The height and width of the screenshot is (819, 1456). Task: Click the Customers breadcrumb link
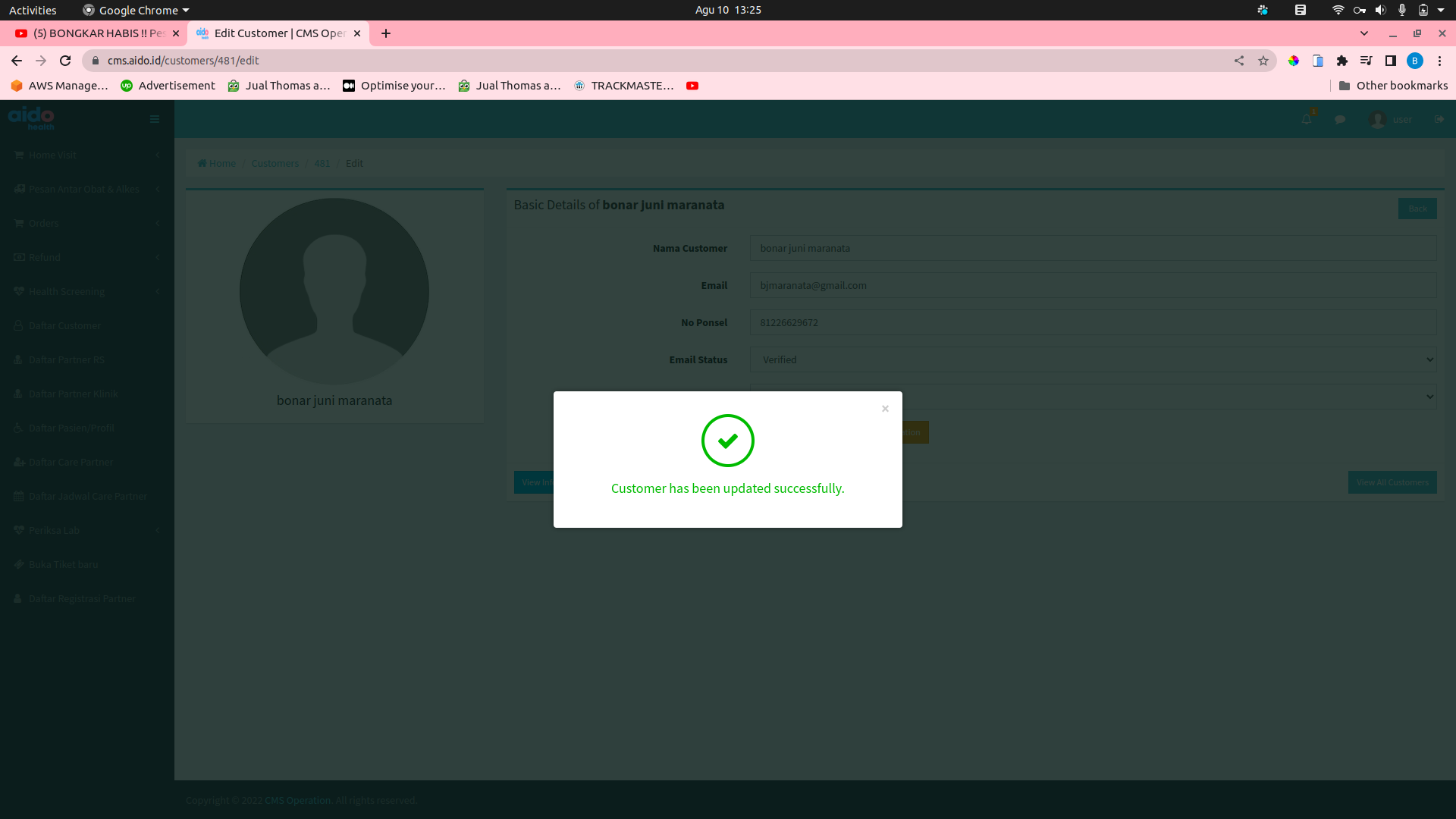[275, 163]
